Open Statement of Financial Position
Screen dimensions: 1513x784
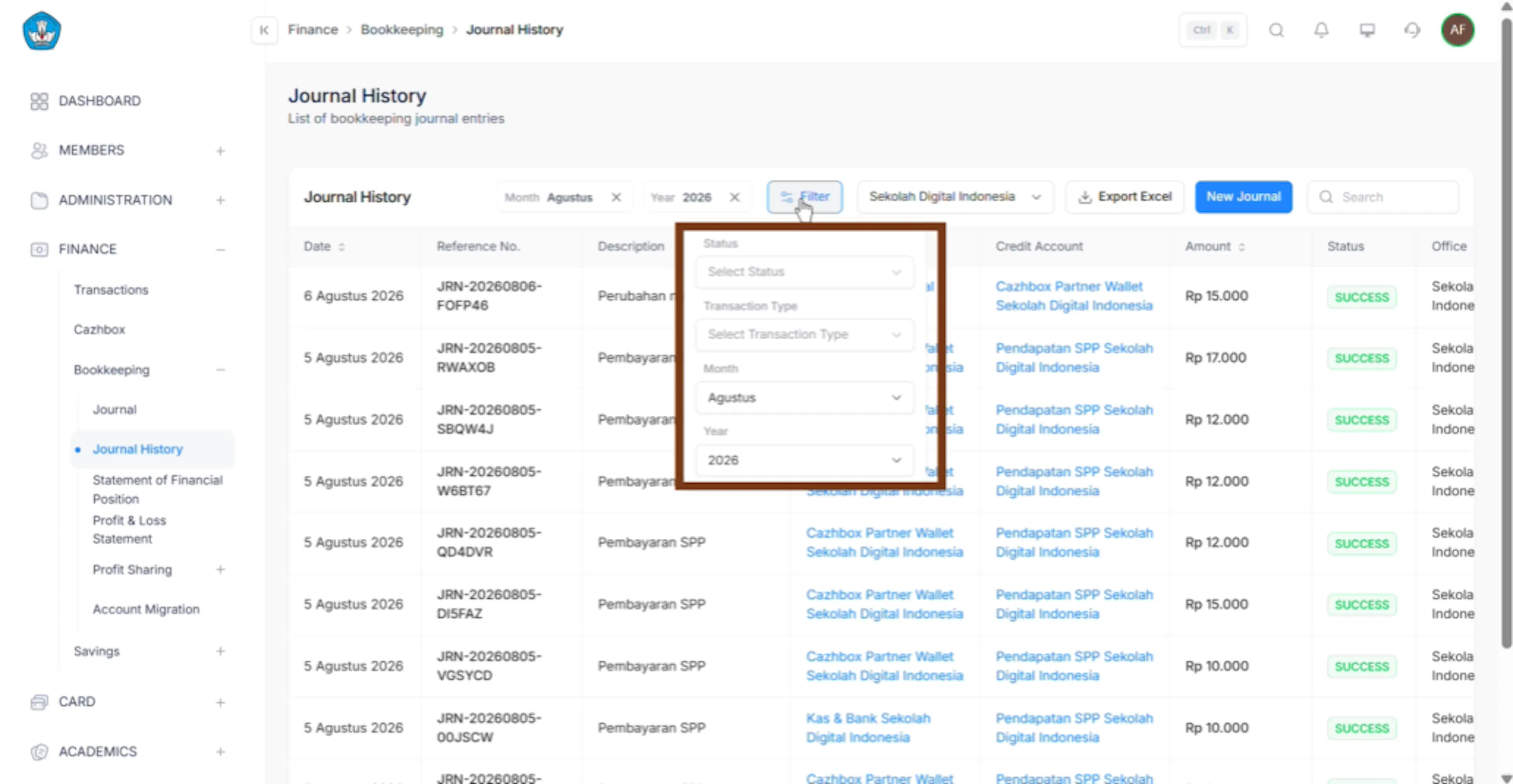pyautogui.click(x=158, y=489)
